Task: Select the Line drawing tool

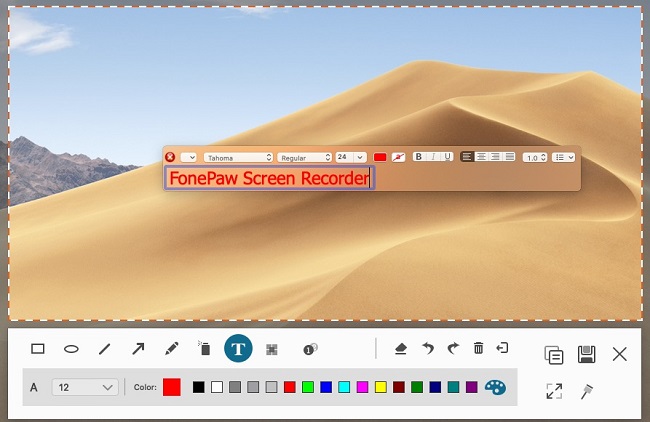Action: (105, 349)
